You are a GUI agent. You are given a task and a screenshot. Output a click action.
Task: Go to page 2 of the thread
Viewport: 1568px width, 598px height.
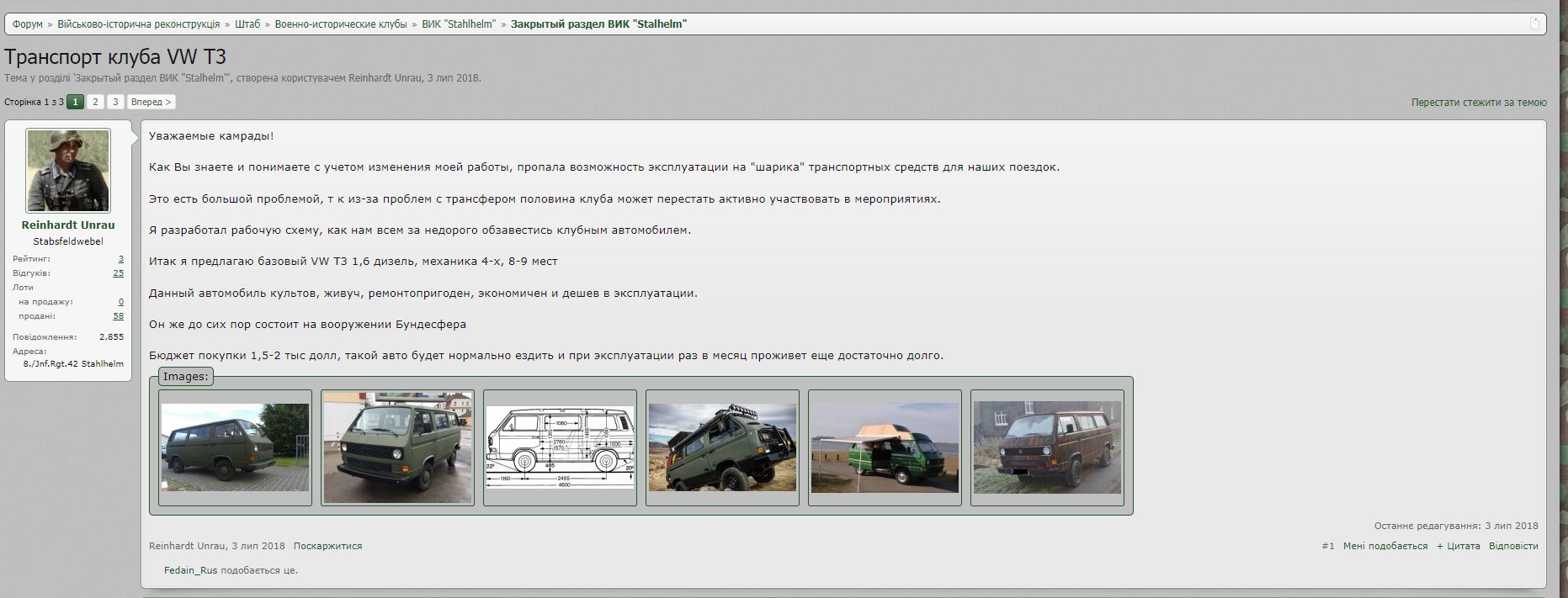[x=95, y=102]
